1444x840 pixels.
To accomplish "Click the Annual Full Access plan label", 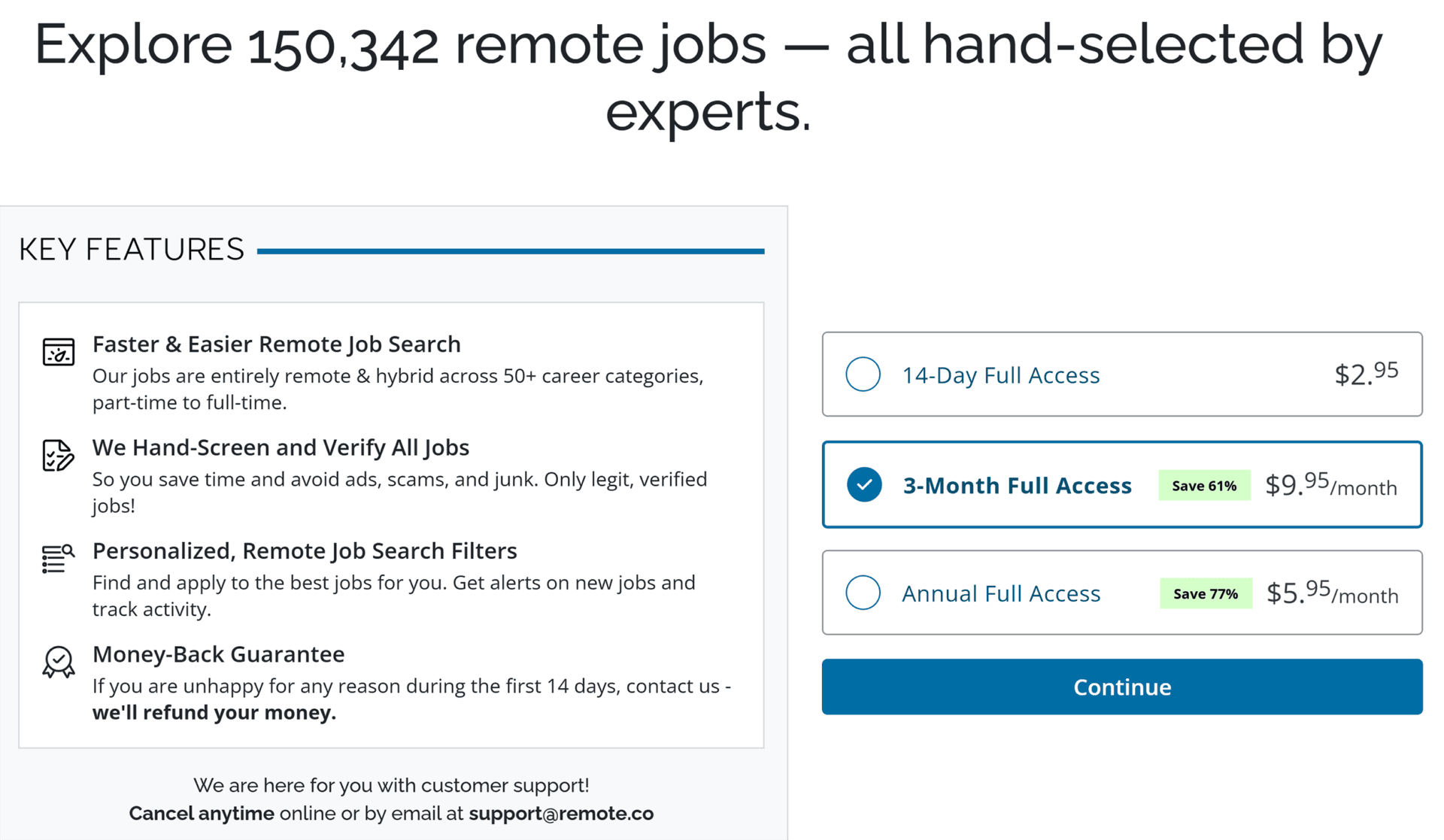I will pos(1001,594).
